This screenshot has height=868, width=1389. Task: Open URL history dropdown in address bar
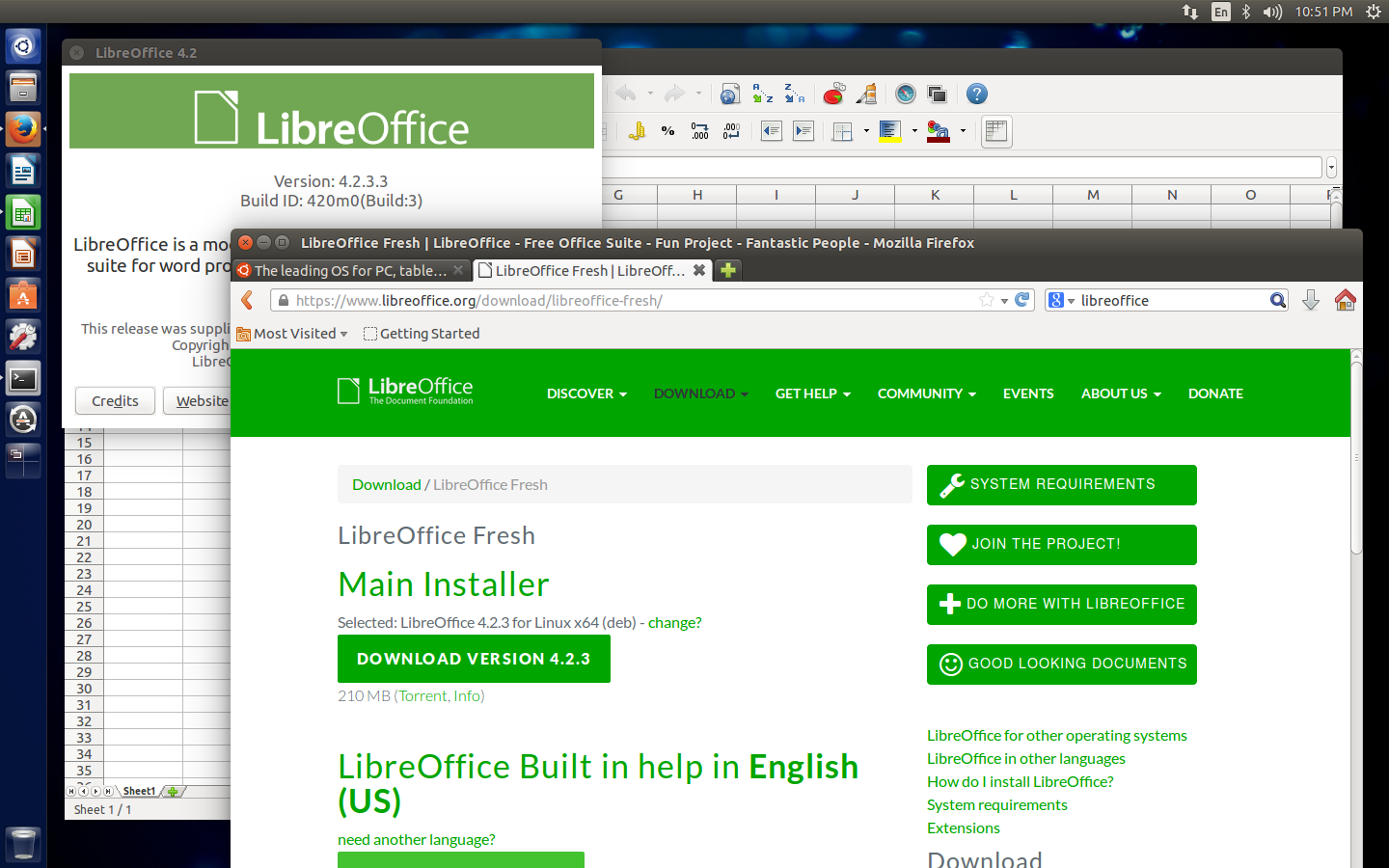tap(1004, 301)
